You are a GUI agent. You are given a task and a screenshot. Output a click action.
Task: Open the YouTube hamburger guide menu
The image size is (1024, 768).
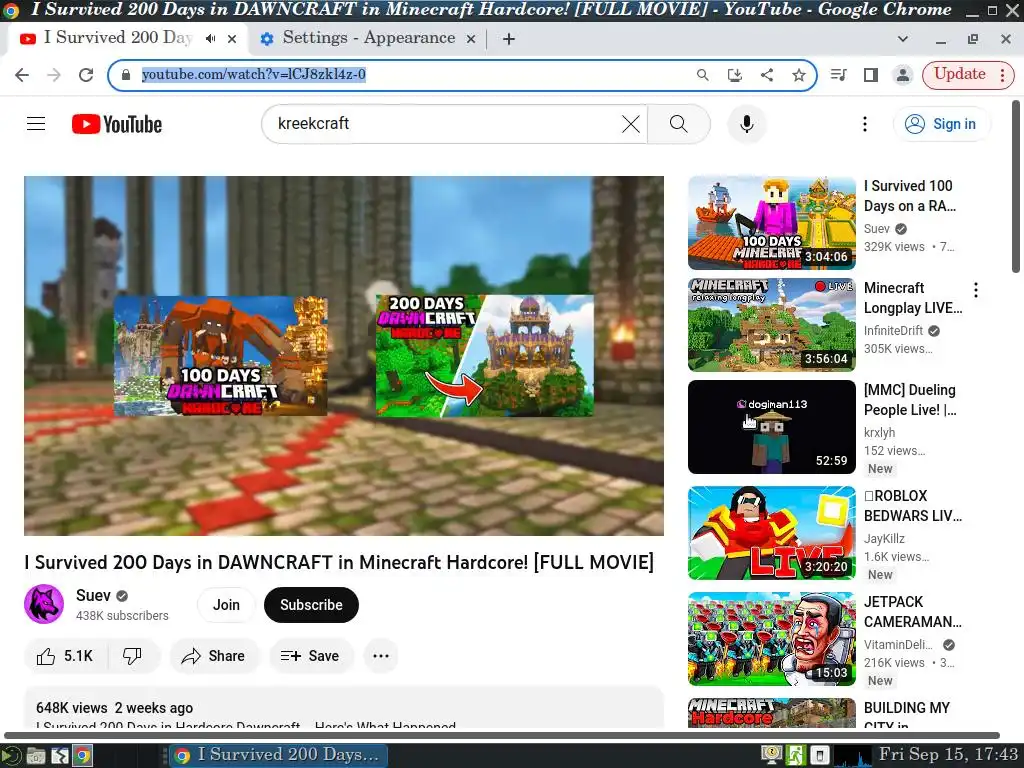(x=36, y=123)
